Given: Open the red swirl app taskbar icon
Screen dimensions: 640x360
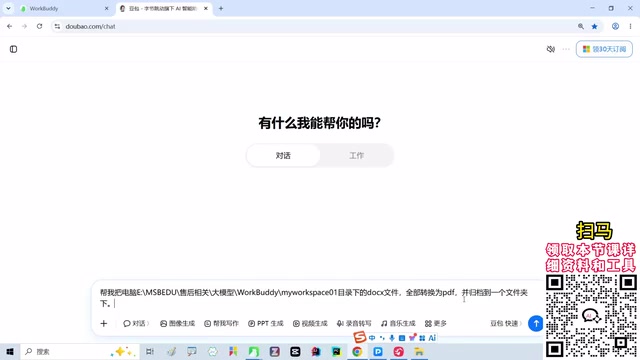Looking at the screenshot, I should click(x=399, y=351).
